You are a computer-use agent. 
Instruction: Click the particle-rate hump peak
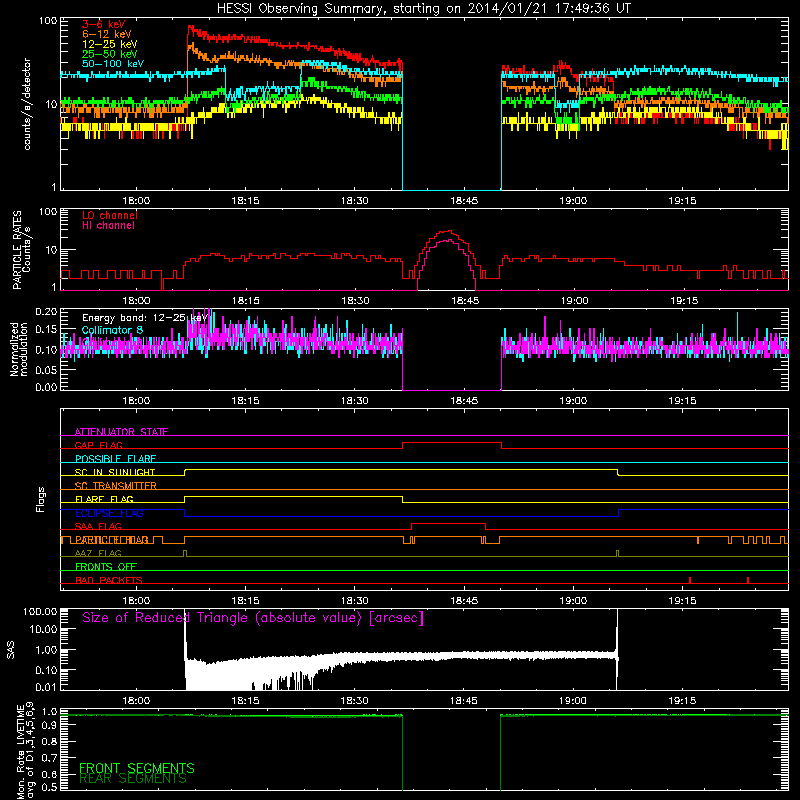(447, 232)
